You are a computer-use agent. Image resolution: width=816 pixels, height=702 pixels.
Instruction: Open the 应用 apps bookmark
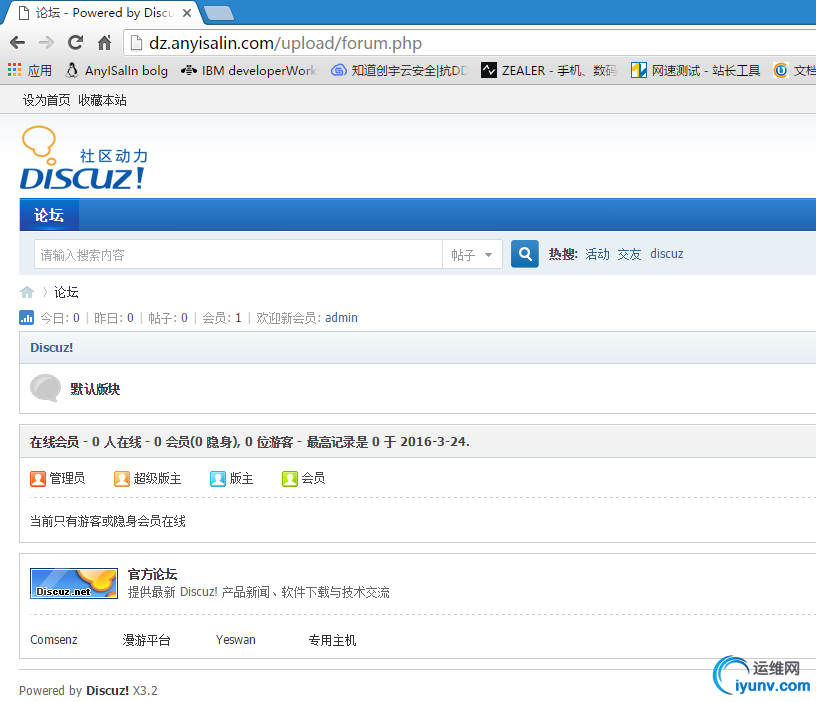tap(30, 70)
